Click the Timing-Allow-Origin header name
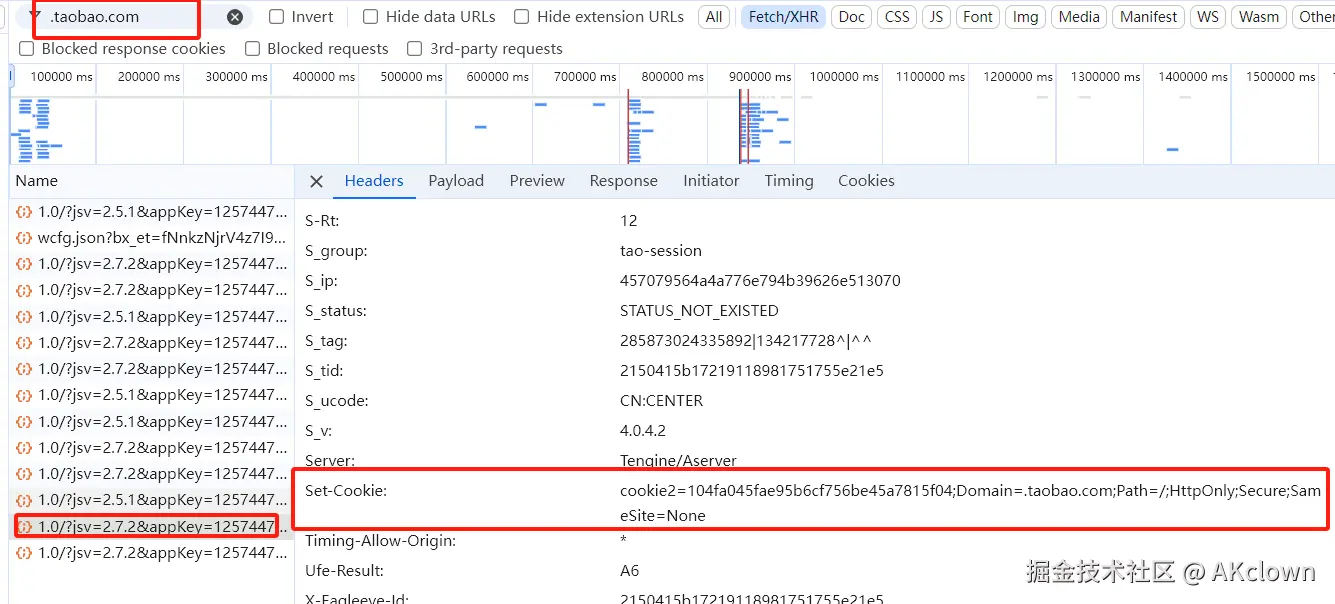 380,541
